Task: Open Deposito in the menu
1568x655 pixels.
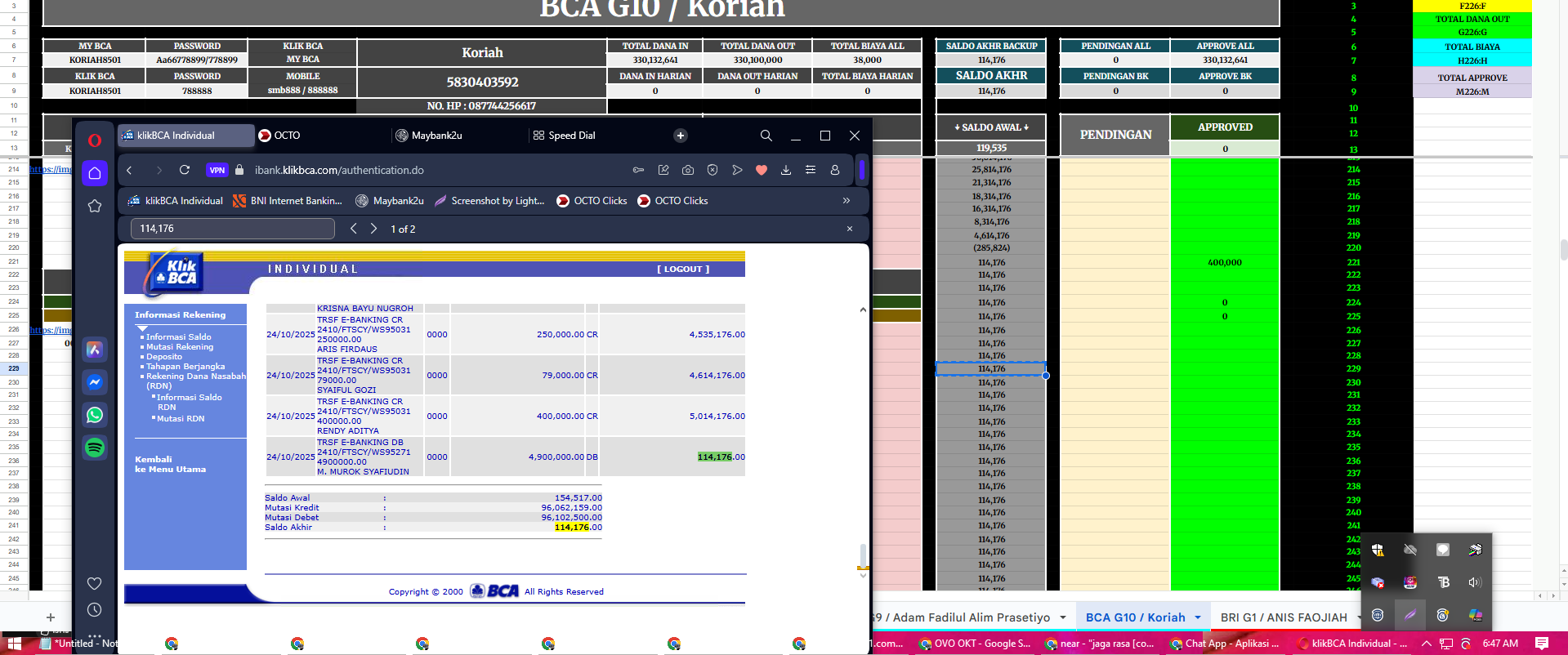Action: pos(163,357)
